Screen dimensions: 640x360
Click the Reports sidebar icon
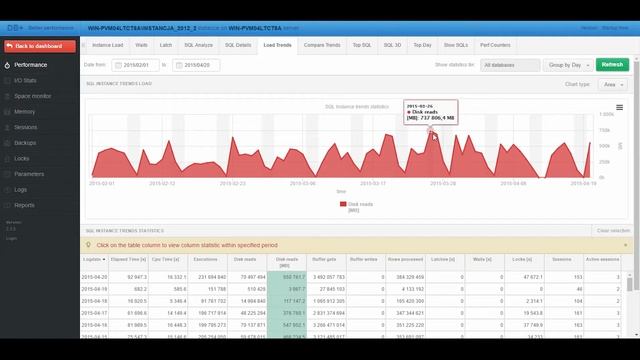(7, 205)
